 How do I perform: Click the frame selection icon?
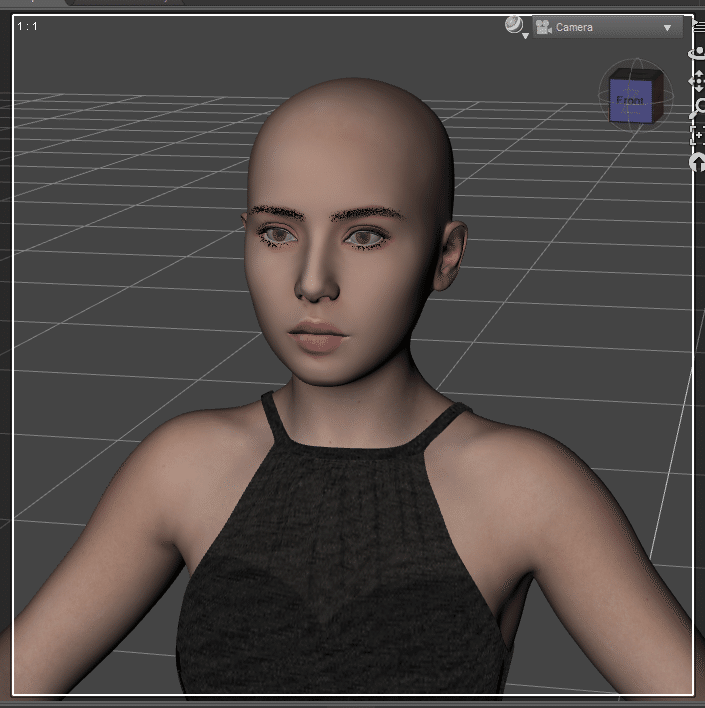[x=698, y=135]
